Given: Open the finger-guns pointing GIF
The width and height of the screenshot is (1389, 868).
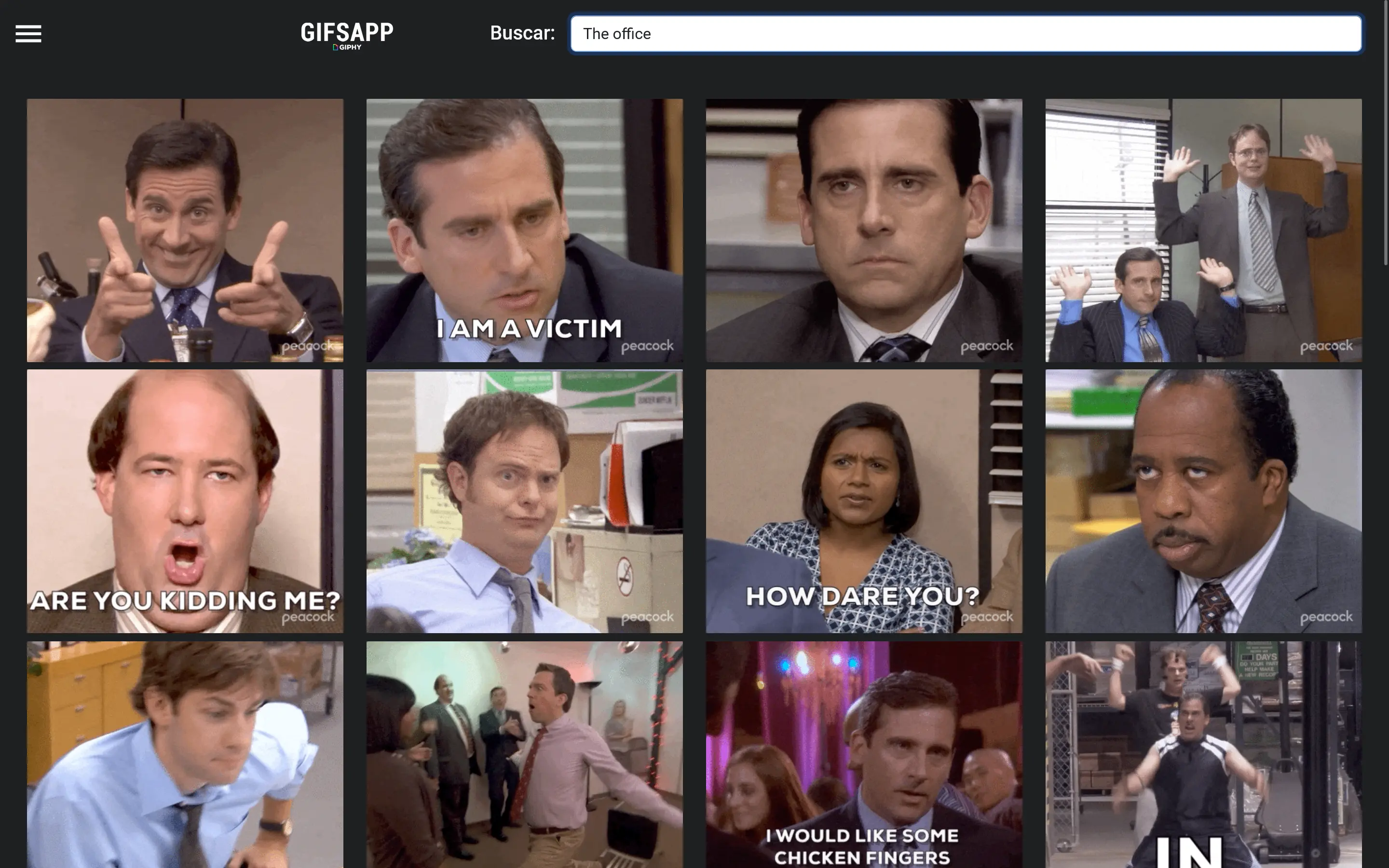Looking at the screenshot, I should [x=185, y=230].
